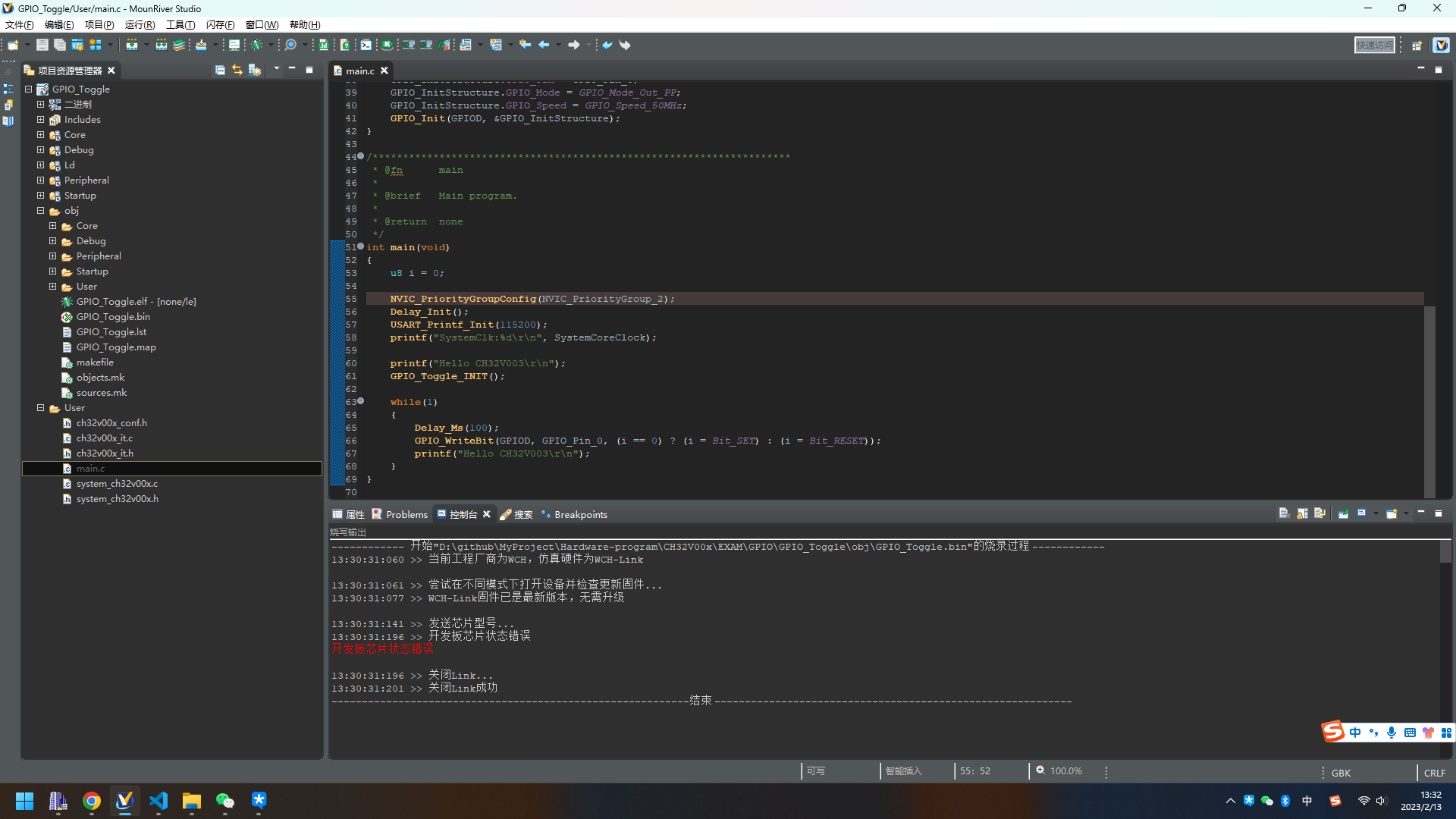Toggle Word Wrap in console toolbar

[1319, 513]
